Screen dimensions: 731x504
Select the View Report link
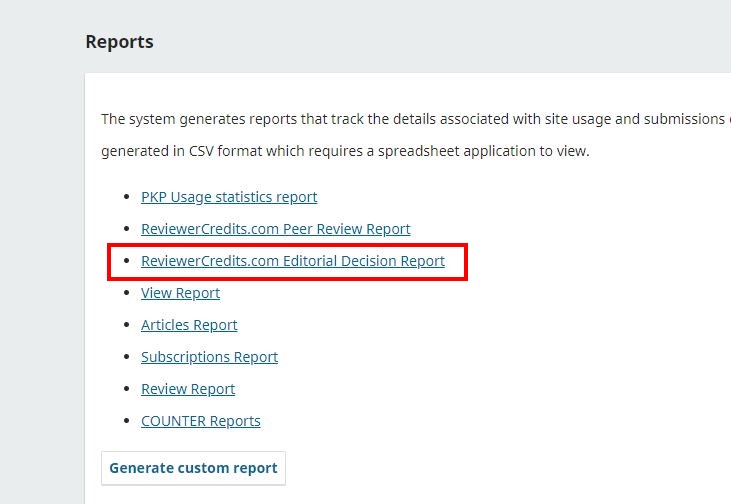pyautogui.click(x=180, y=293)
